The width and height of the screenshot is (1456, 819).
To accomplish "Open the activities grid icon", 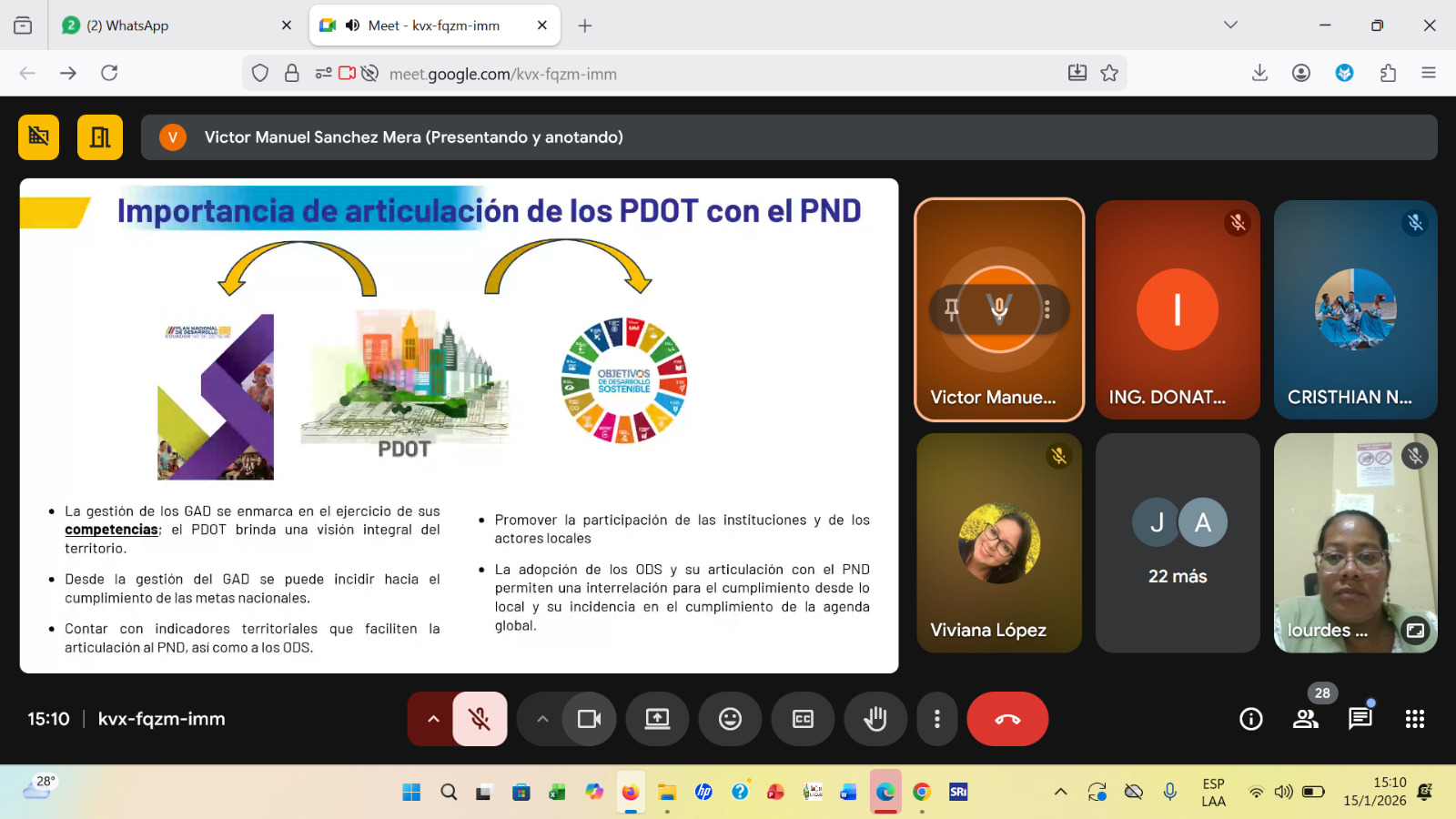I will 1414,719.
